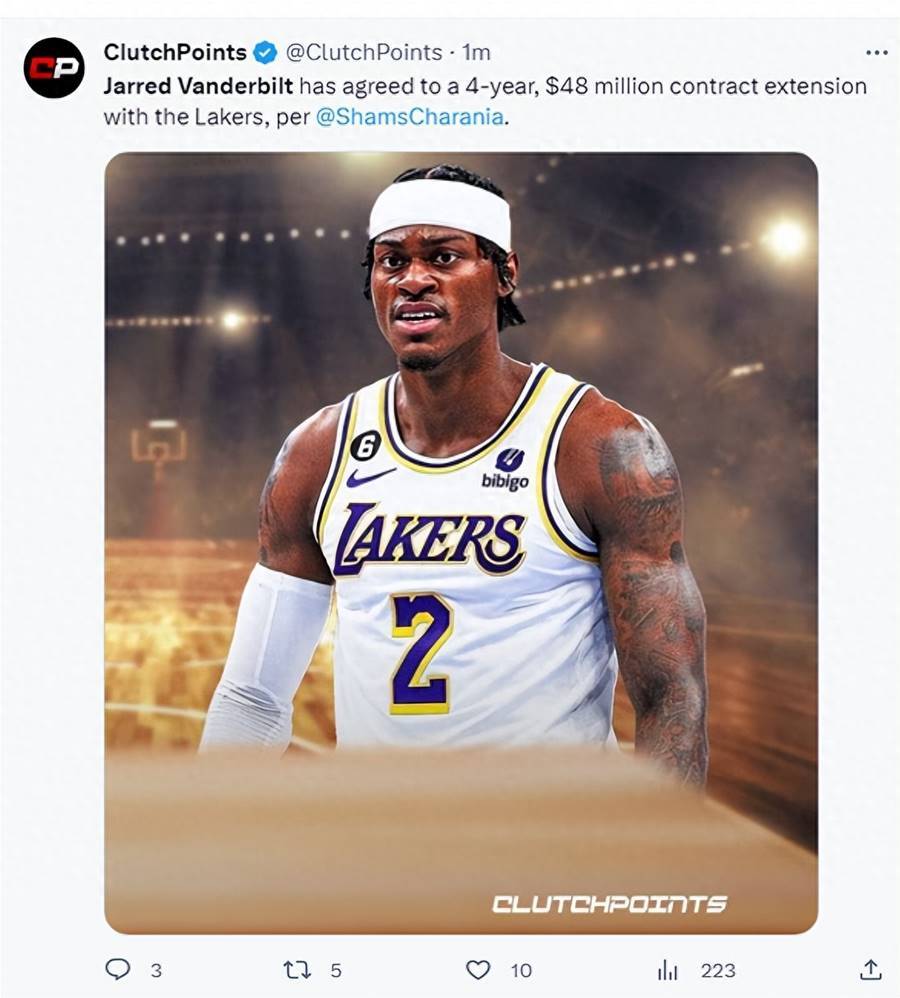Click the retweet count 5

tap(336, 970)
